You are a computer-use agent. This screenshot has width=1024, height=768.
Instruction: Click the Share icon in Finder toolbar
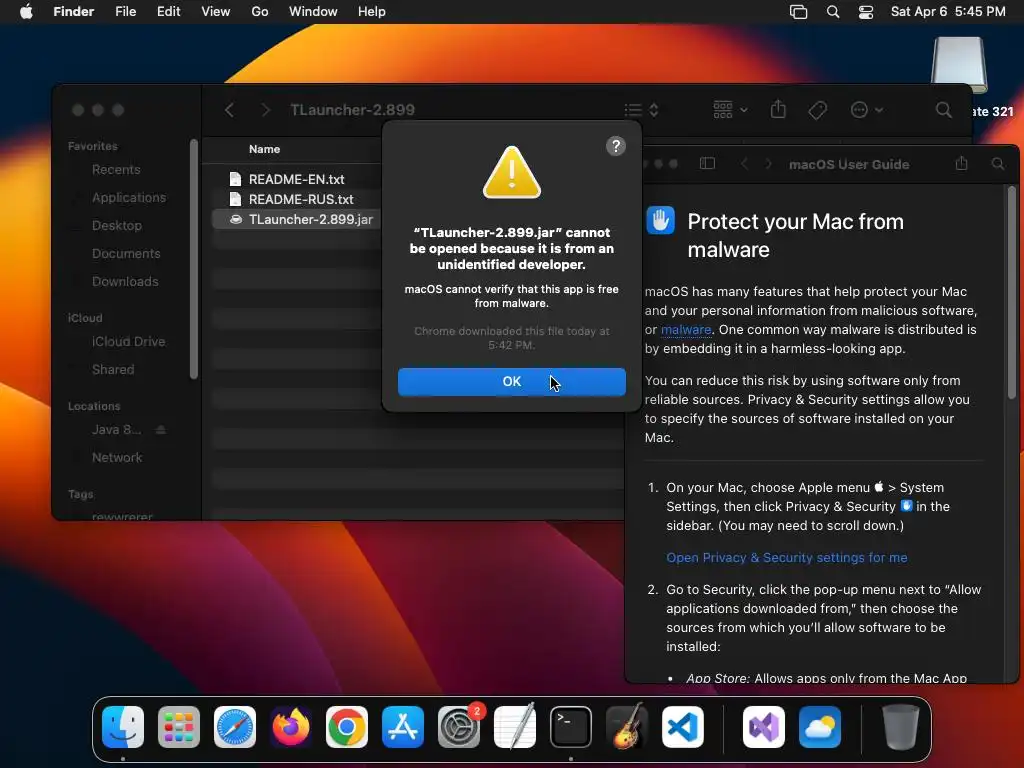click(x=778, y=109)
